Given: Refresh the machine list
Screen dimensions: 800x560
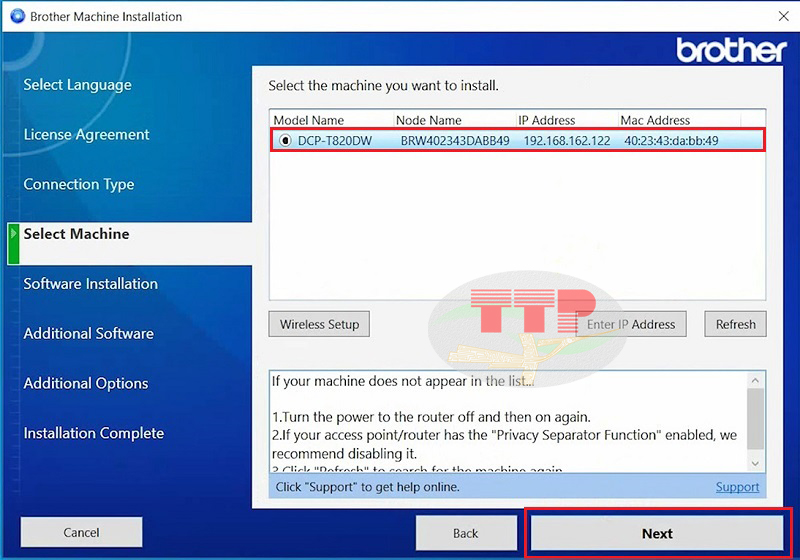Looking at the screenshot, I should coord(735,324).
